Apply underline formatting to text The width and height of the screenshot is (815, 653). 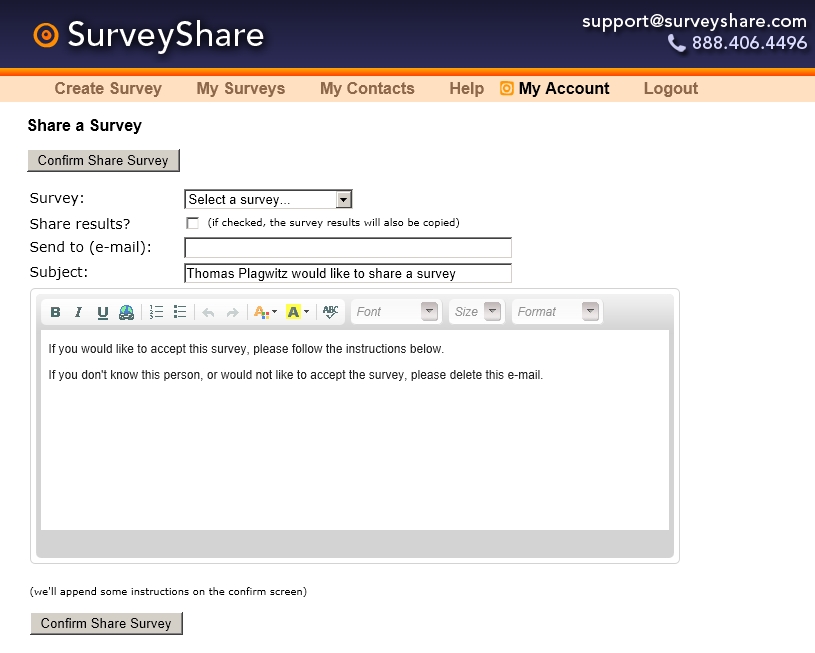tap(102, 312)
